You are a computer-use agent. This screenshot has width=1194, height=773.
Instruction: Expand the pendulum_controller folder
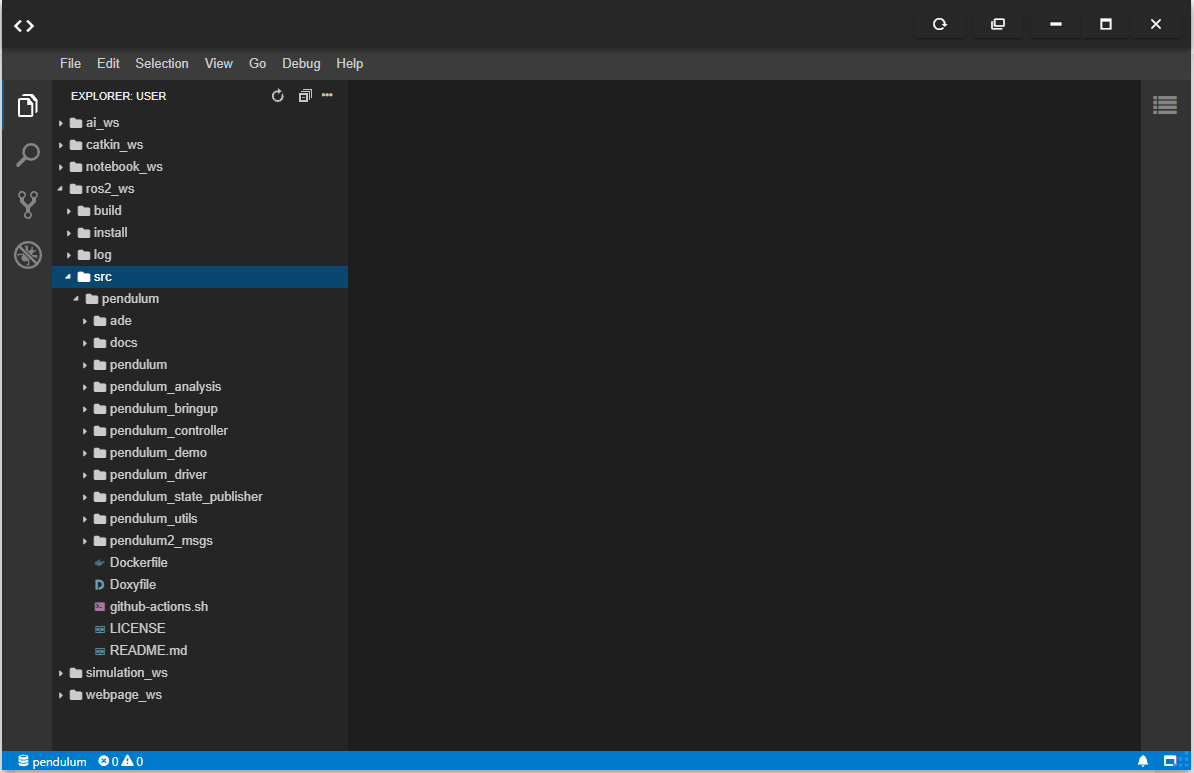[x=168, y=431]
